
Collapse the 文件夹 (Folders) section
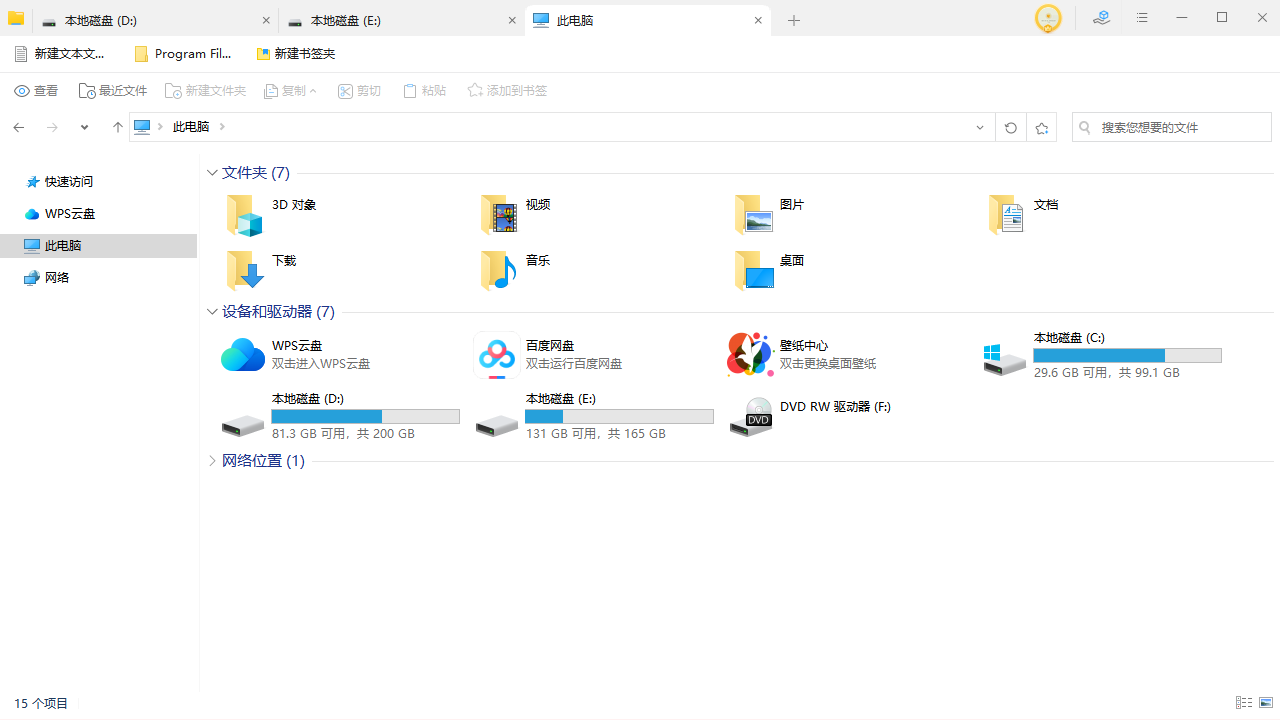tap(212, 172)
